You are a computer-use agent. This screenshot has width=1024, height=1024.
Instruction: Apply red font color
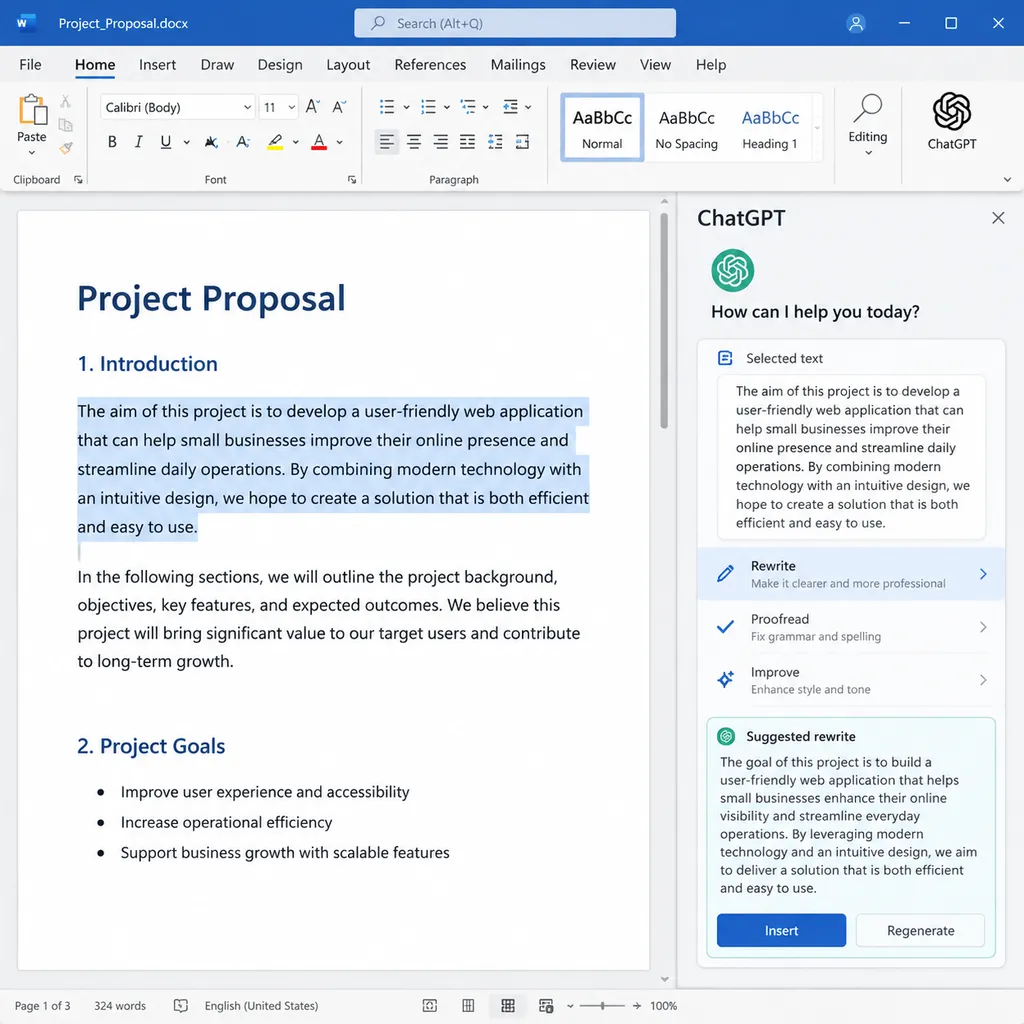pyautogui.click(x=319, y=142)
